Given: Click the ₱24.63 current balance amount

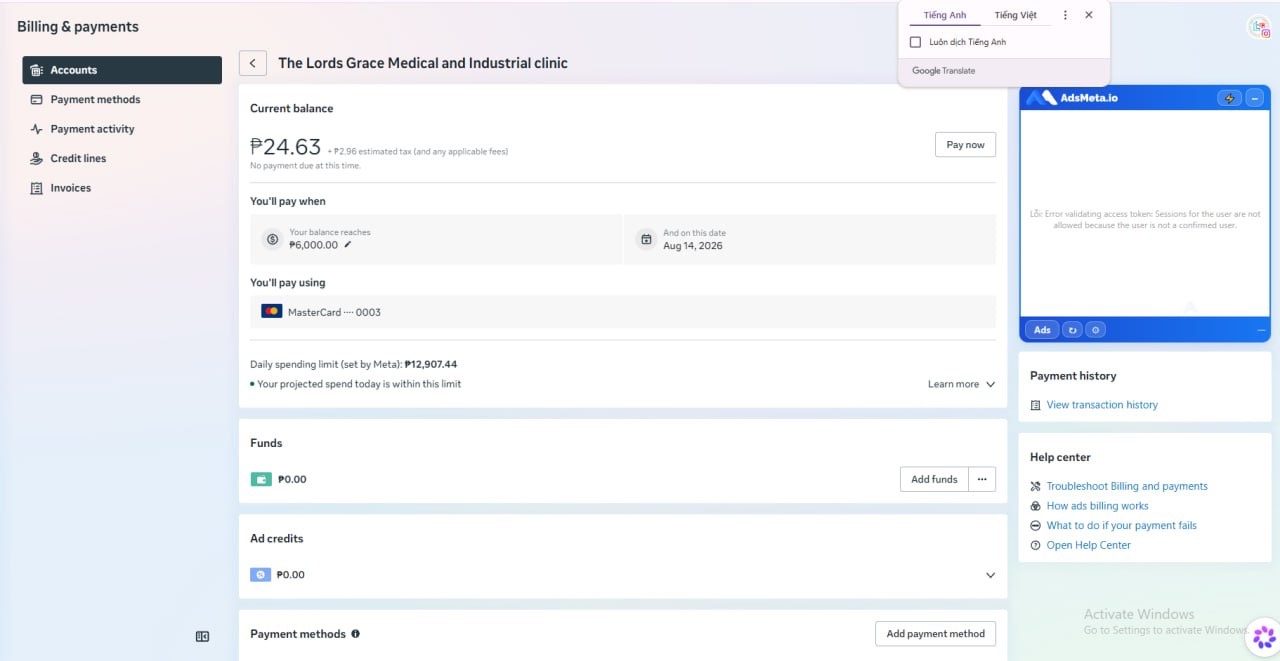Looking at the screenshot, I should [x=285, y=147].
